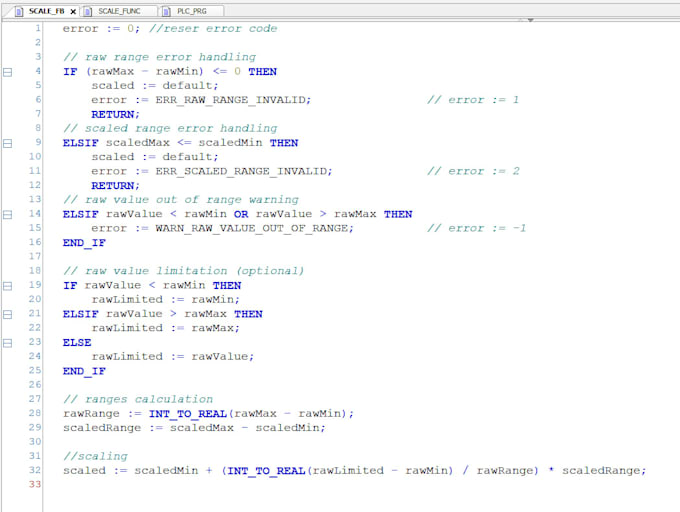The image size is (680, 512).
Task: Click the SCALE_FUNC tab document icon
Action: click(88, 12)
